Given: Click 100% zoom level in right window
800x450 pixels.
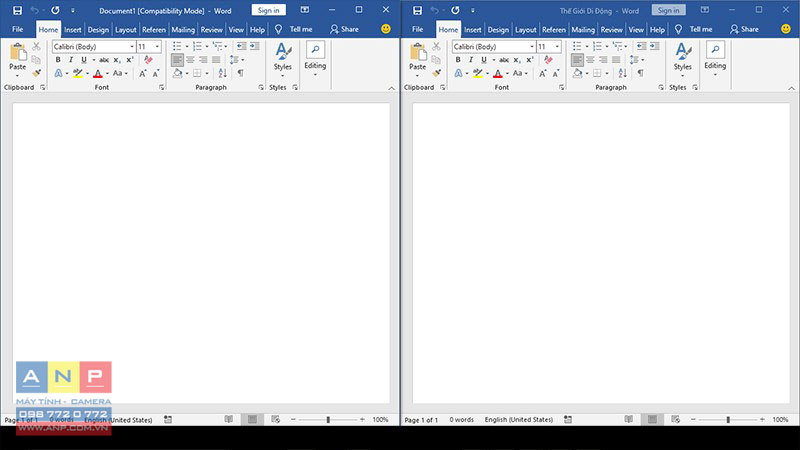Looking at the screenshot, I should [x=780, y=419].
